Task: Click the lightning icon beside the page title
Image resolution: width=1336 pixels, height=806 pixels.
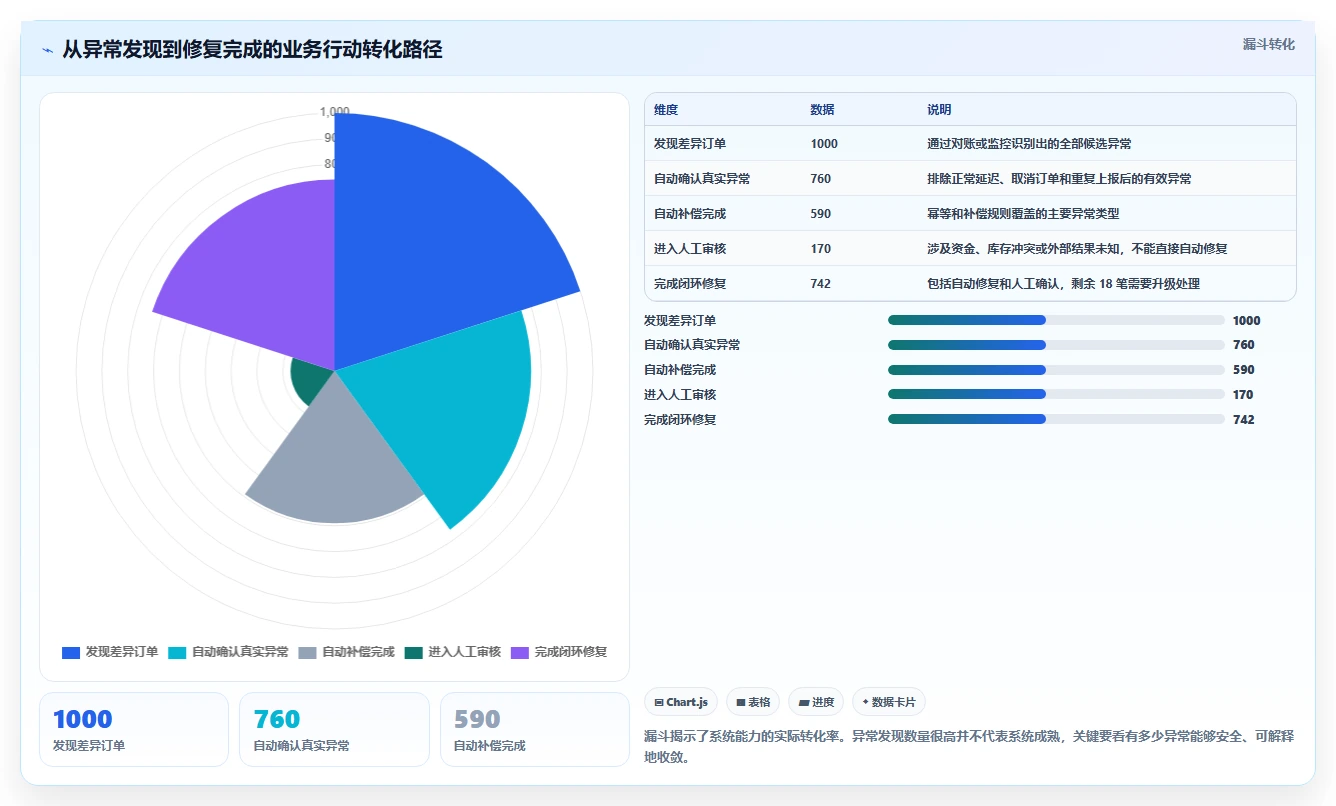Action: click(48, 50)
